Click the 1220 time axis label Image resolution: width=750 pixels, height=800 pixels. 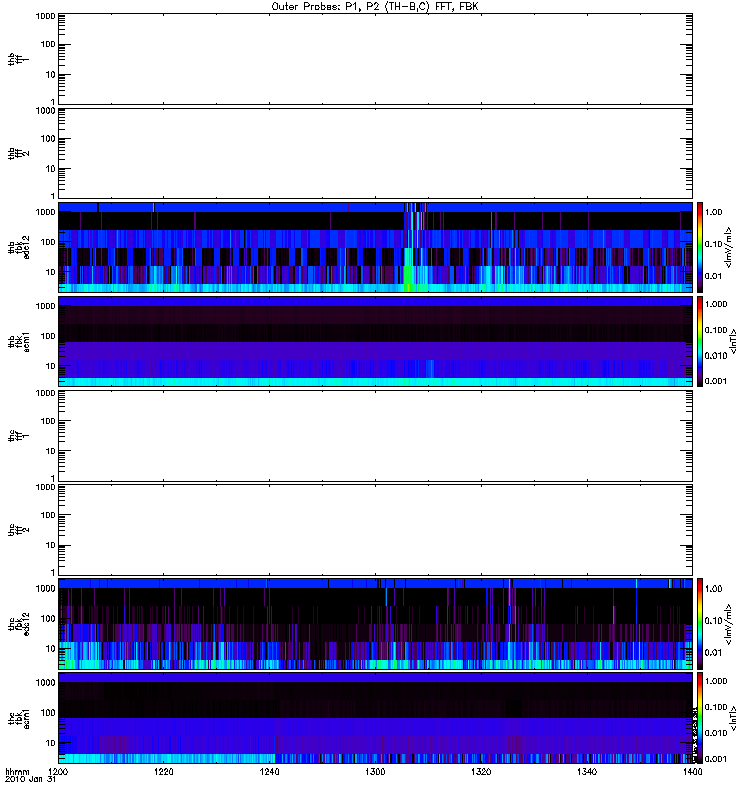tap(163, 771)
